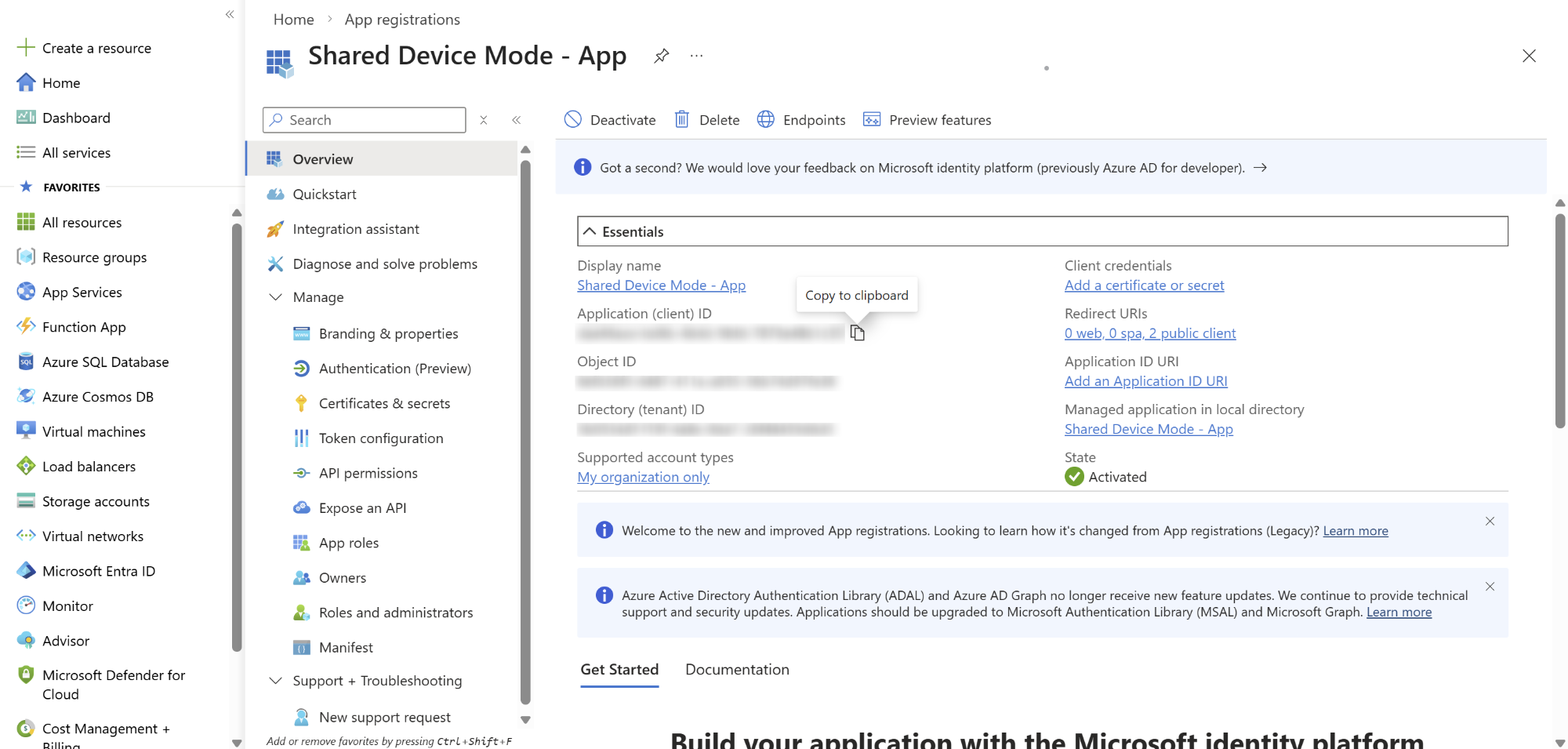This screenshot has height=749, width=1568.
Task: Collapse the Manage menu group
Action: [276, 297]
